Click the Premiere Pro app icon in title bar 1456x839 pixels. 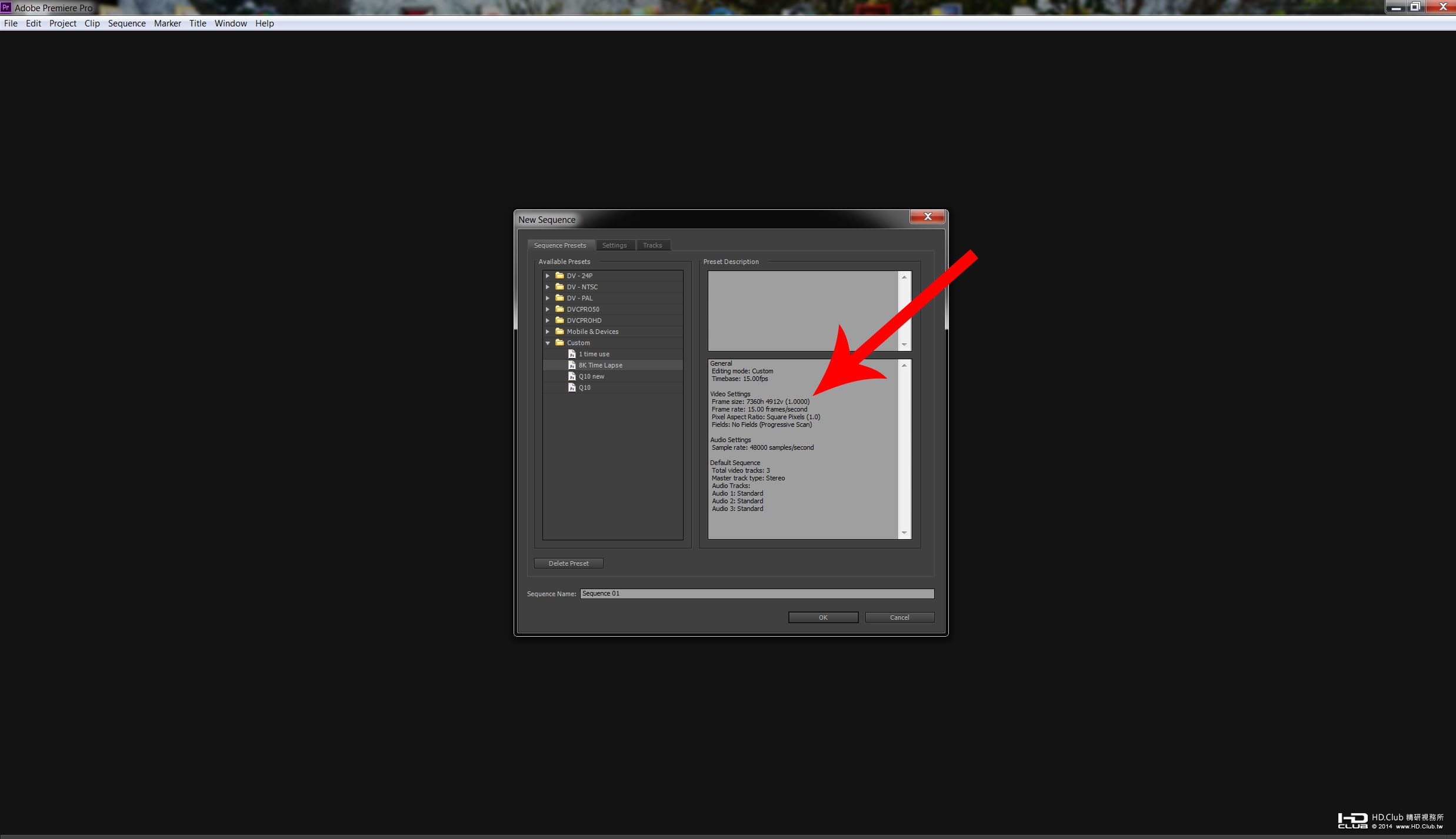coord(6,8)
